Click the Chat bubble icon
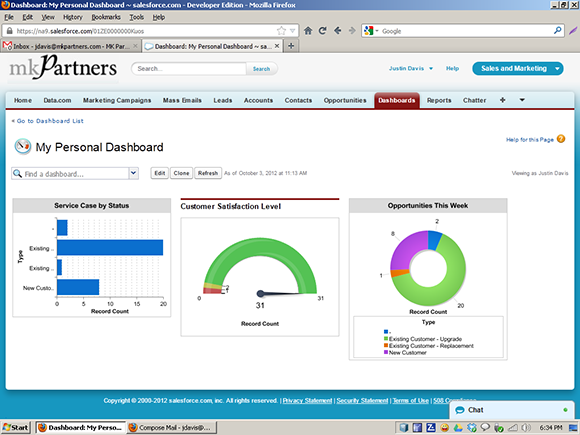 click(460, 410)
